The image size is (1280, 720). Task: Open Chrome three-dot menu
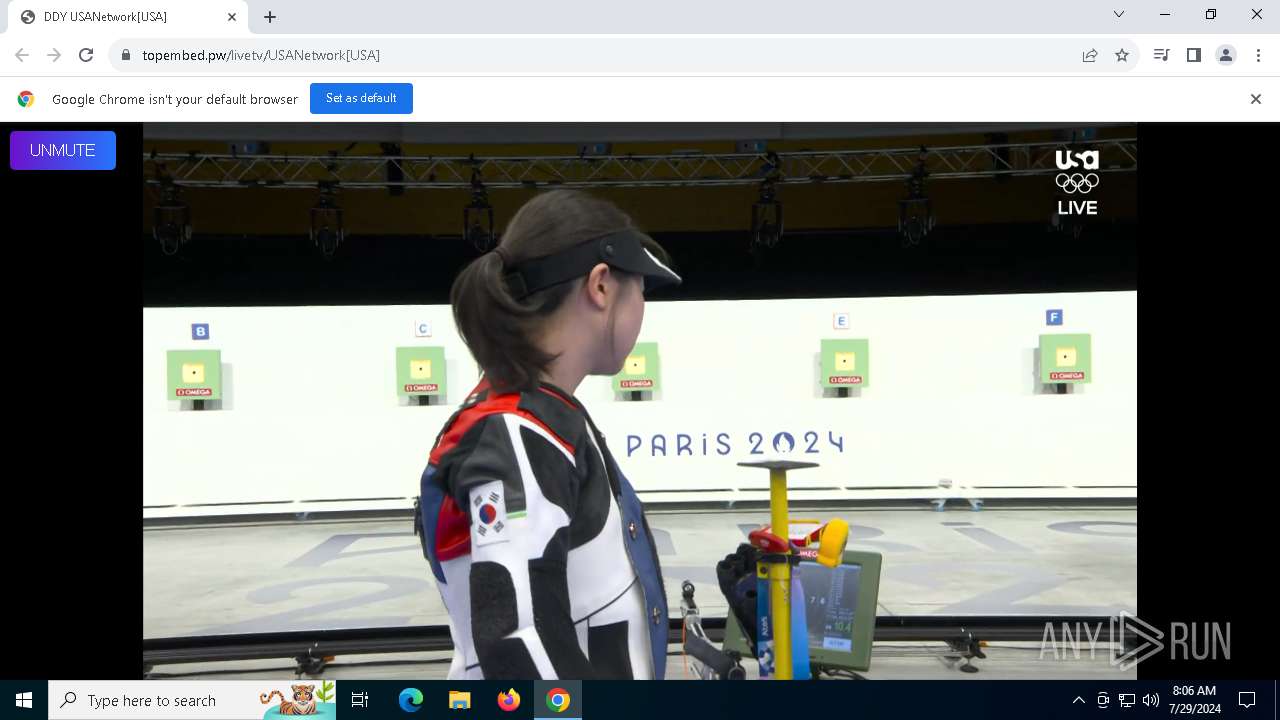(x=1258, y=55)
